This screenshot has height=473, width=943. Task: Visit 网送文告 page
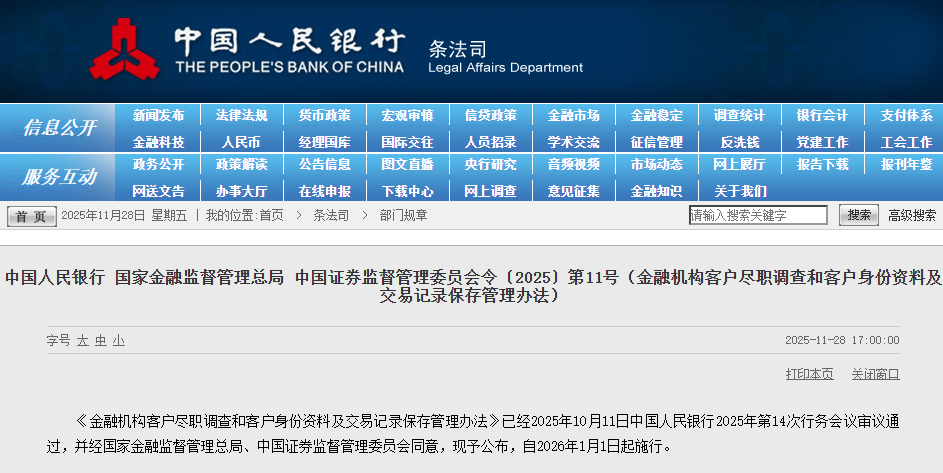(x=158, y=191)
